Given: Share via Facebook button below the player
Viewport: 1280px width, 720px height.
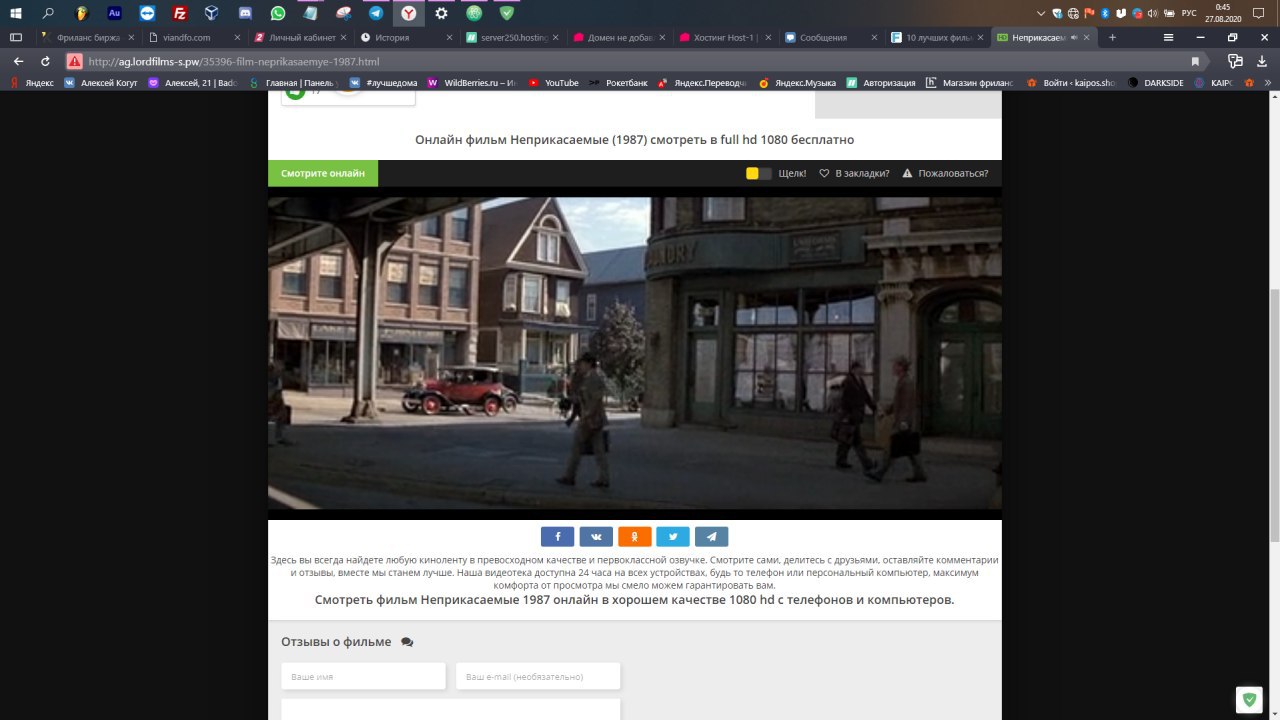Looking at the screenshot, I should point(557,536).
